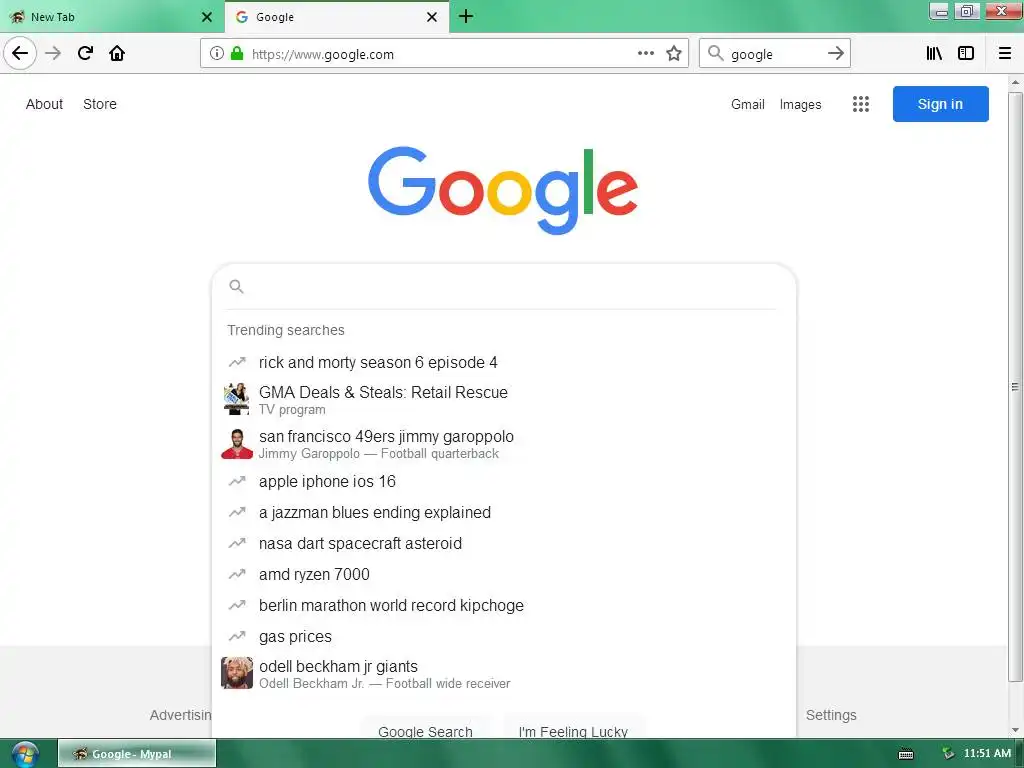Switch to the New Tab tab
The width and height of the screenshot is (1024, 768).
pos(111,17)
